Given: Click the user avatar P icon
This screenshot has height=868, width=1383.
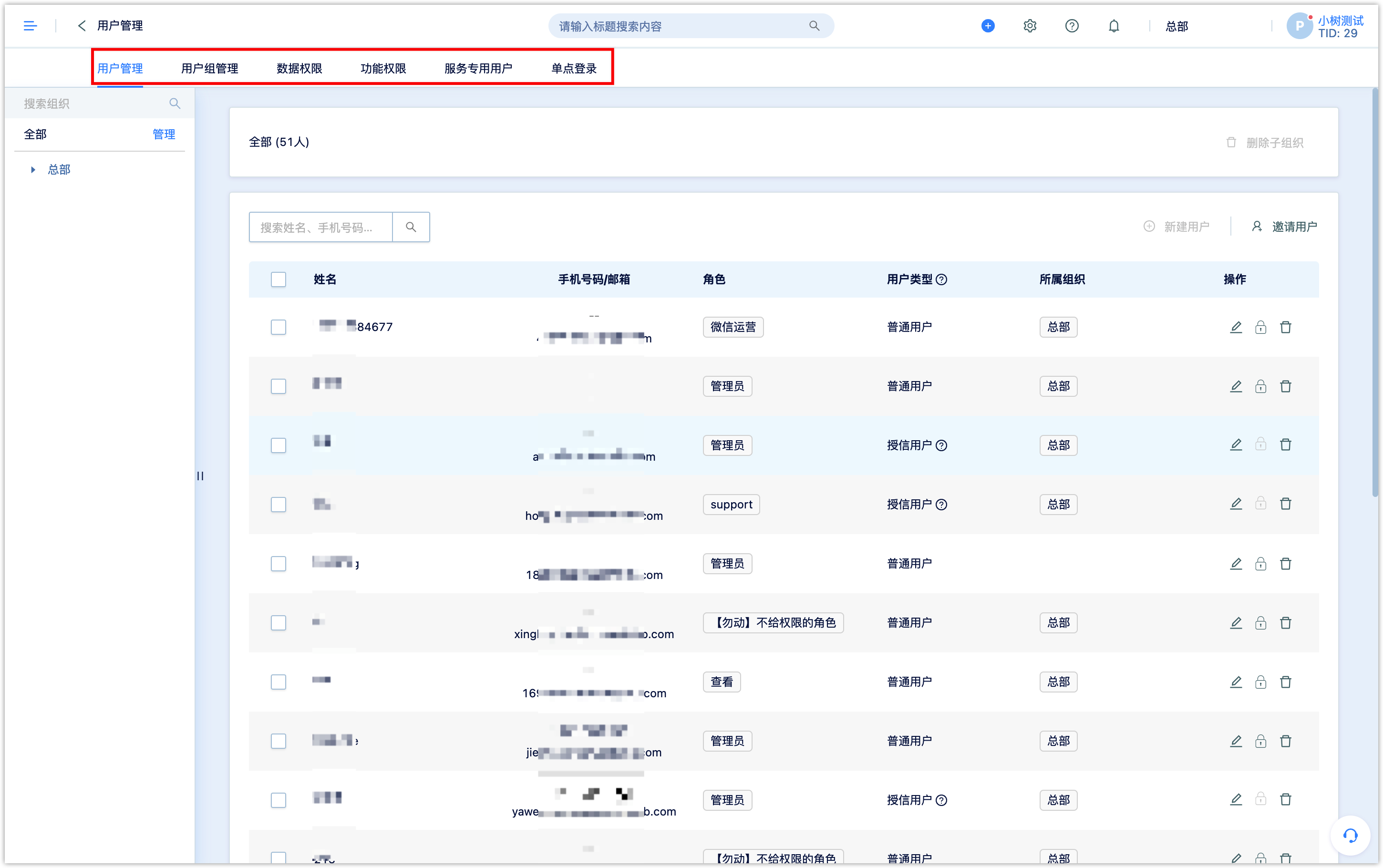Looking at the screenshot, I should coord(1300,26).
